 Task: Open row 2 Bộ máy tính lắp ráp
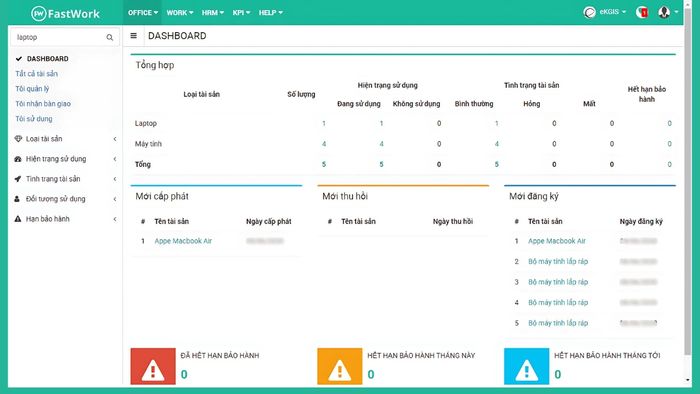coord(558,261)
